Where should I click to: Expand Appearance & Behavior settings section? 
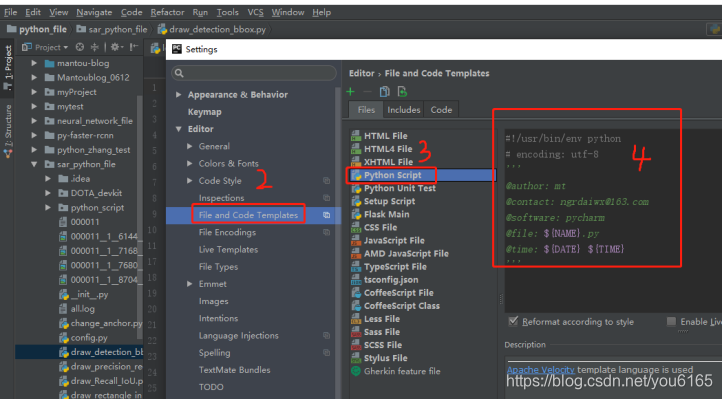tap(178, 95)
